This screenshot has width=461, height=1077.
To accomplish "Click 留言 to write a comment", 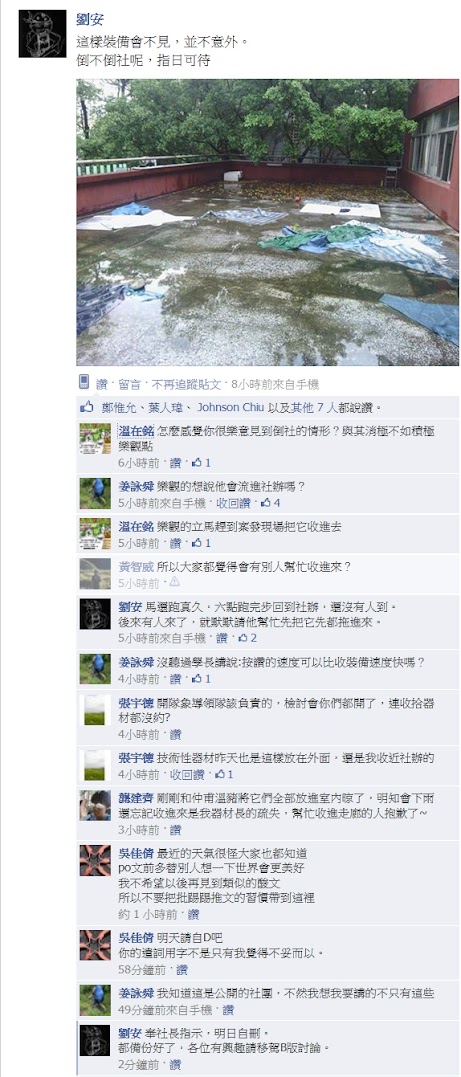I will coord(130,385).
